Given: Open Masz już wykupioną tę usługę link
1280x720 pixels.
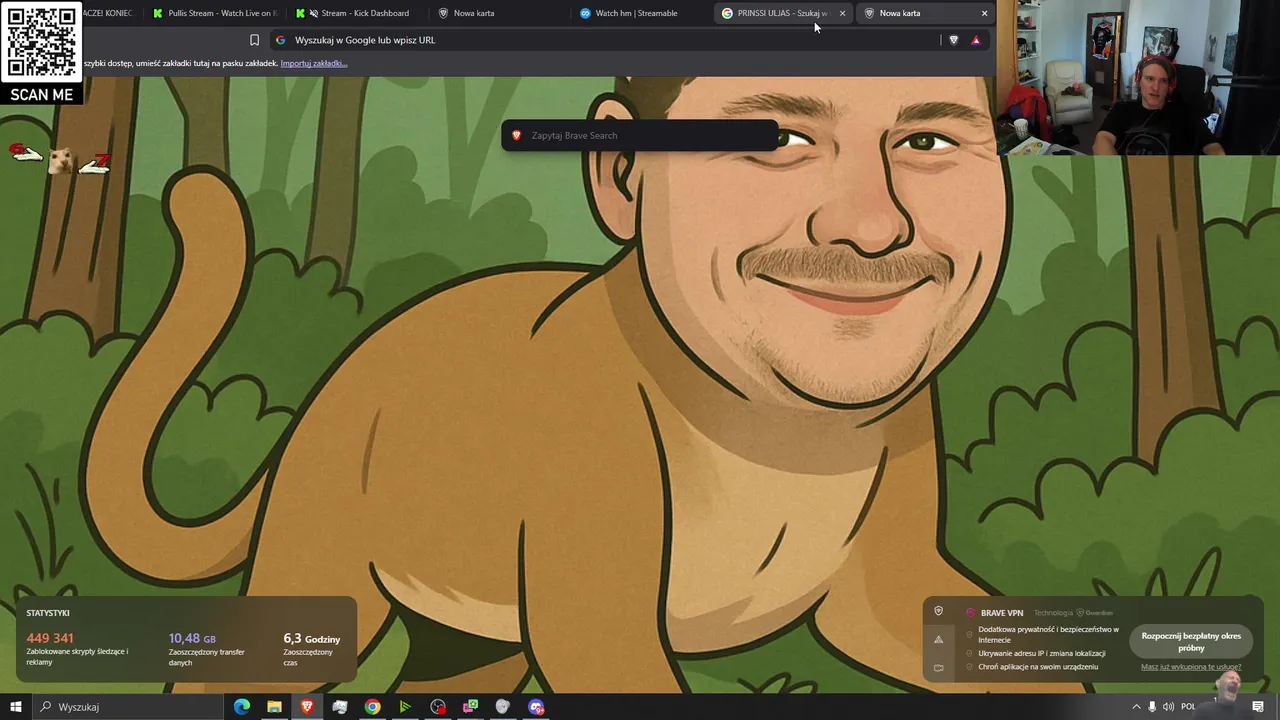Looking at the screenshot, I should tap(1191, 667).
